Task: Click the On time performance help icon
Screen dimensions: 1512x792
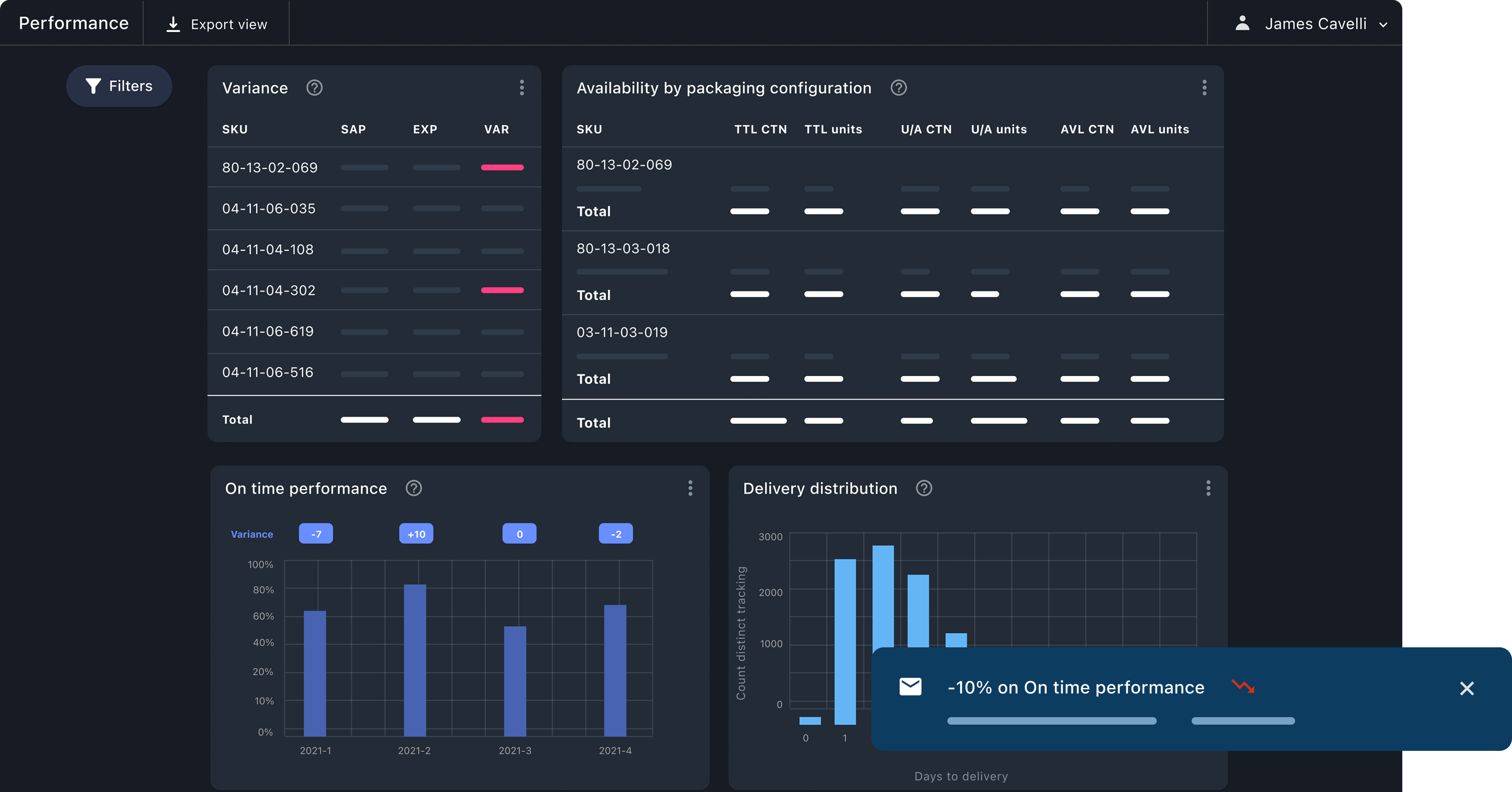Action: [x=413, y=489]
